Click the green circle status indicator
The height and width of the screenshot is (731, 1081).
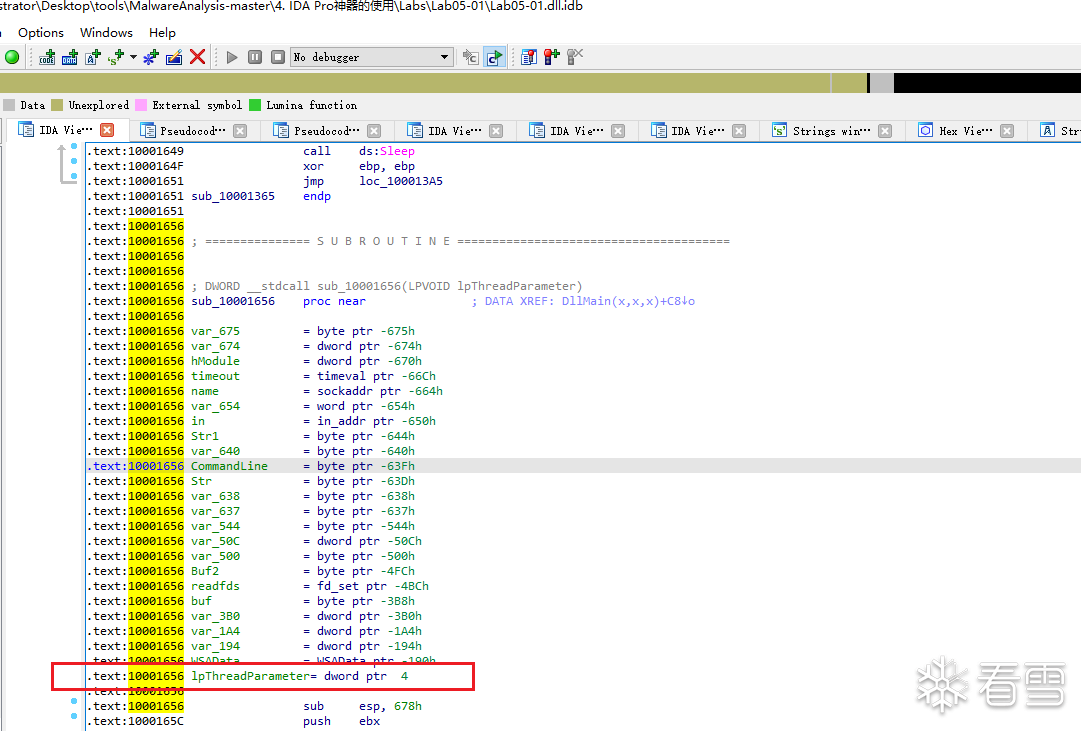click(x=12, y=57)
